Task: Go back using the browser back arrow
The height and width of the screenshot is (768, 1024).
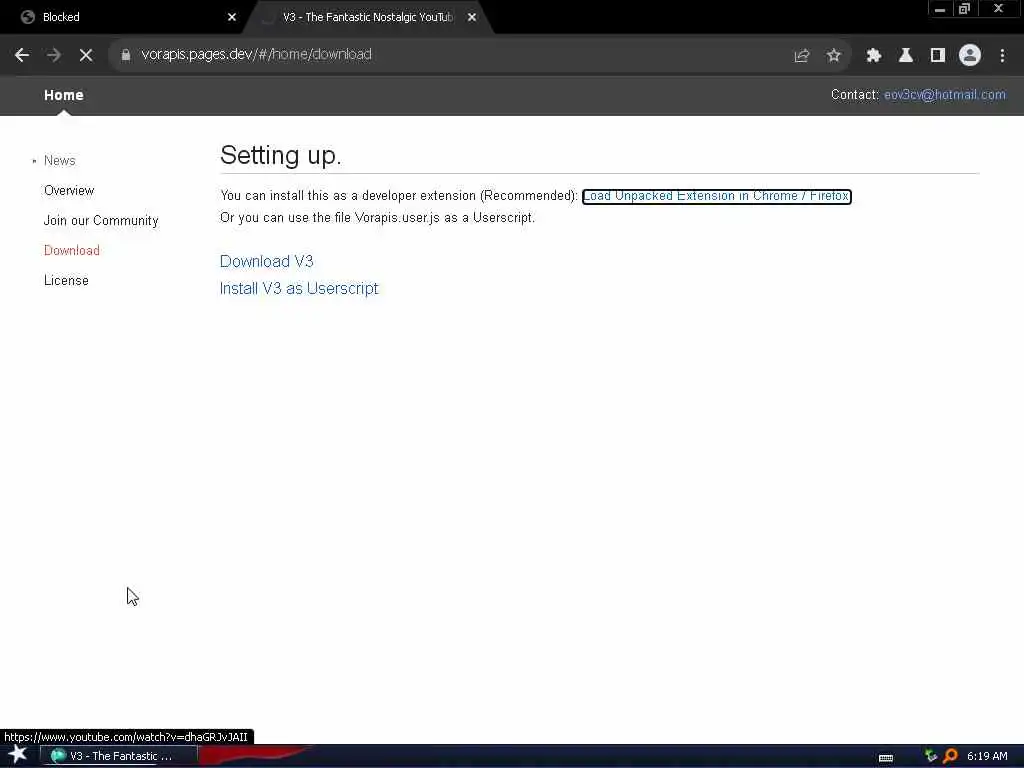Action: pos(22,55)
